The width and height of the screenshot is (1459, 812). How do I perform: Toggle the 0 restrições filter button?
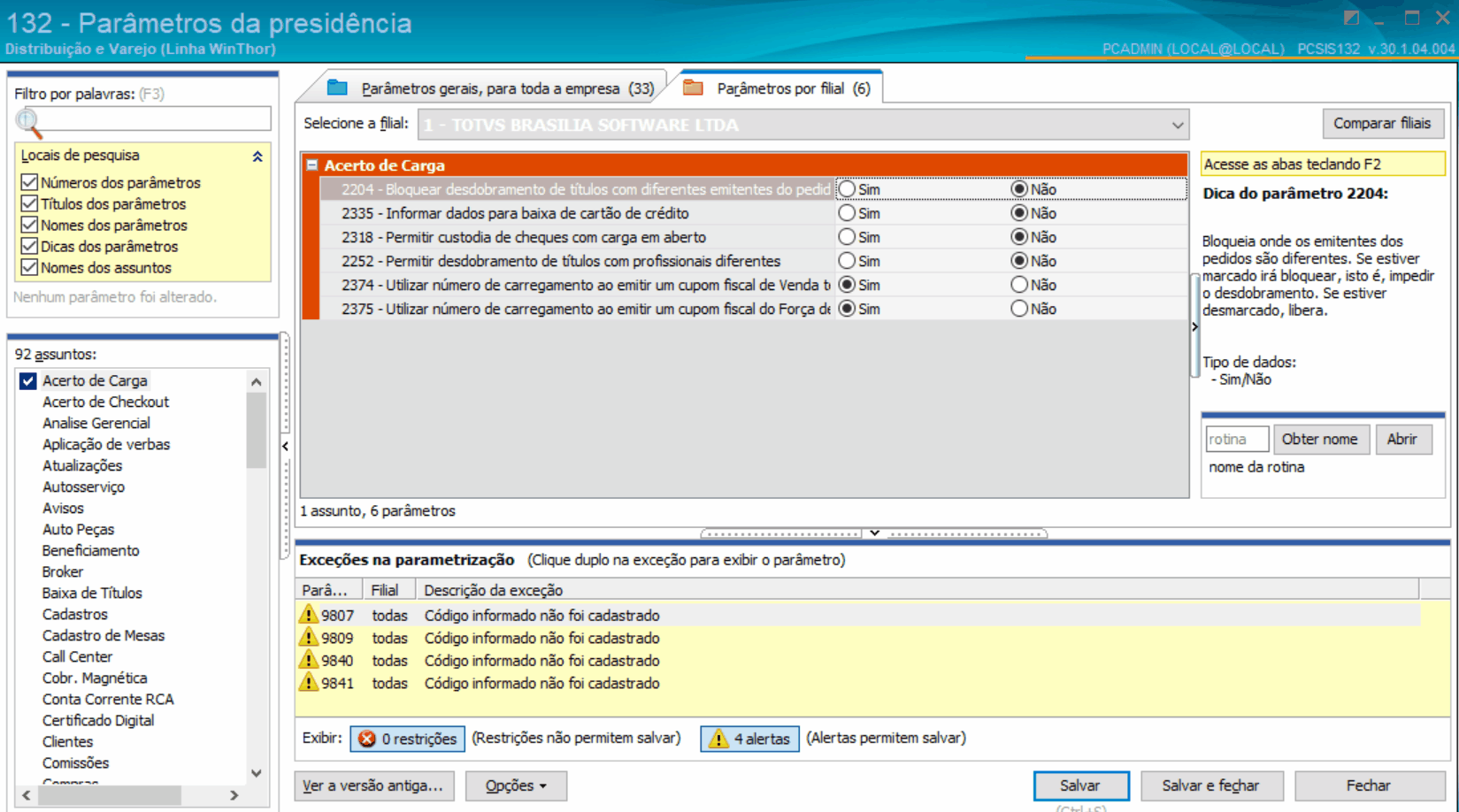(x=407, y=739)
